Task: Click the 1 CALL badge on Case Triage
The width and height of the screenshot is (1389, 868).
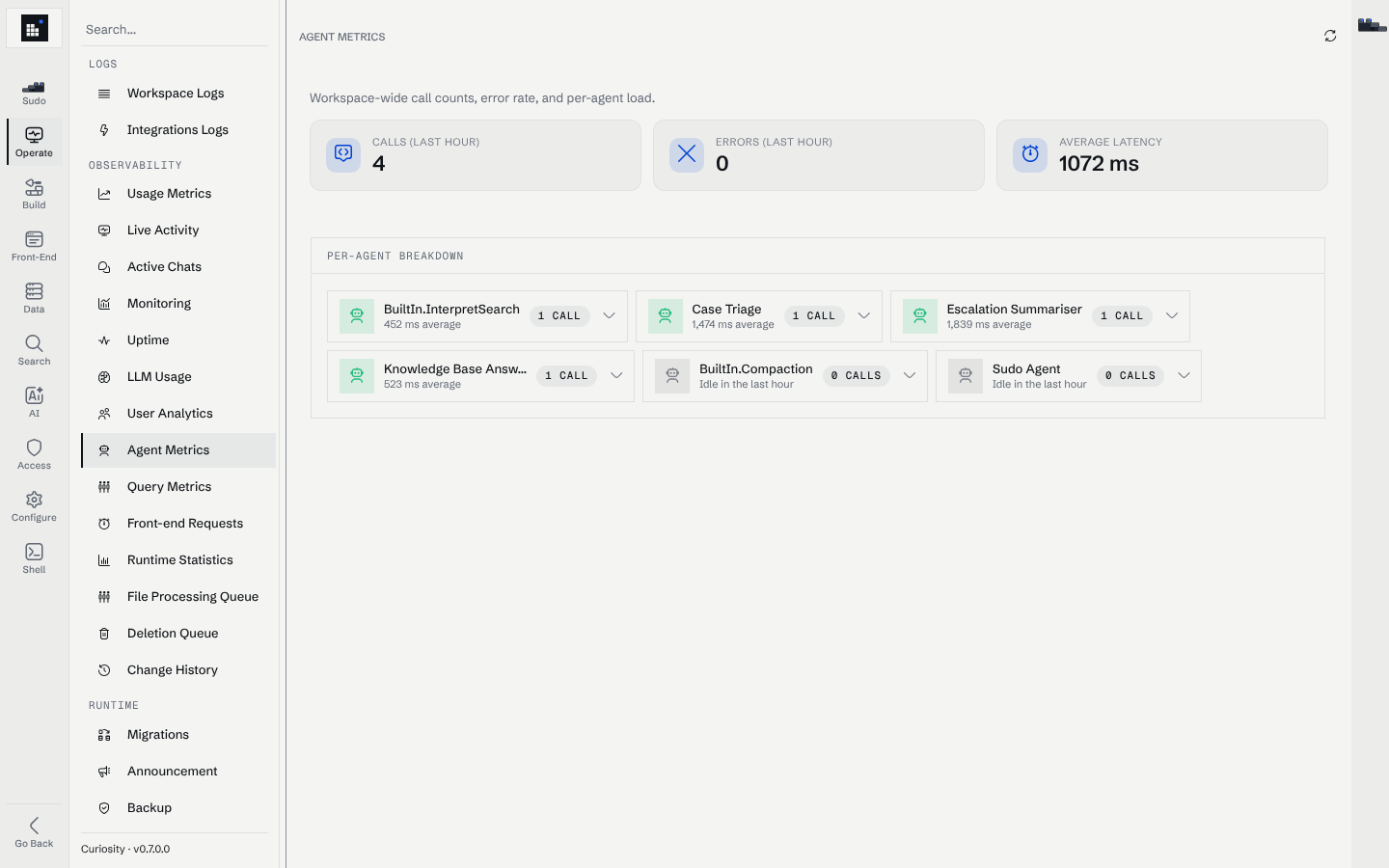Action: tap(814, 316)
